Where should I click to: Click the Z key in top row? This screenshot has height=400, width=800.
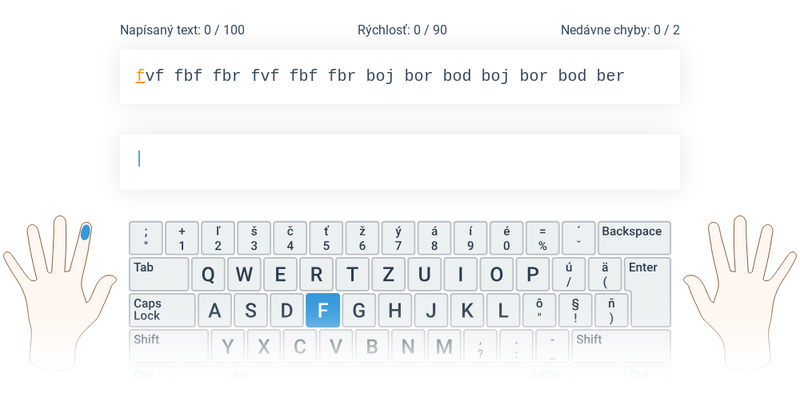[388, 274]
